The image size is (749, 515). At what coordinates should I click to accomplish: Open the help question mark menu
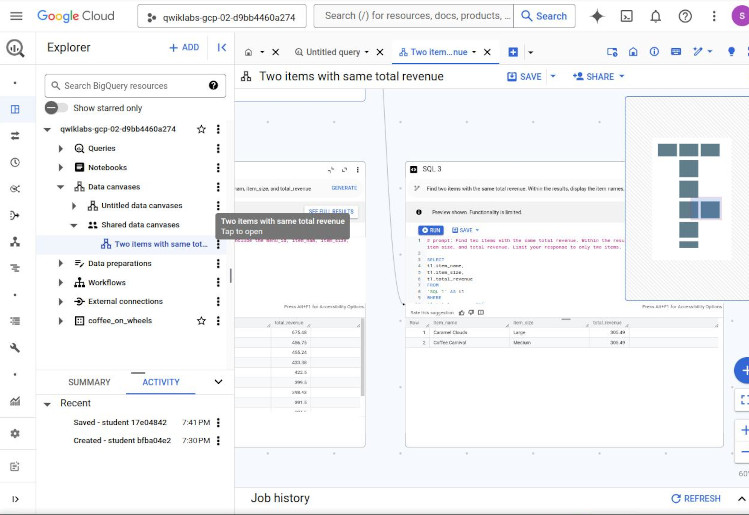(x=685, y=16)
